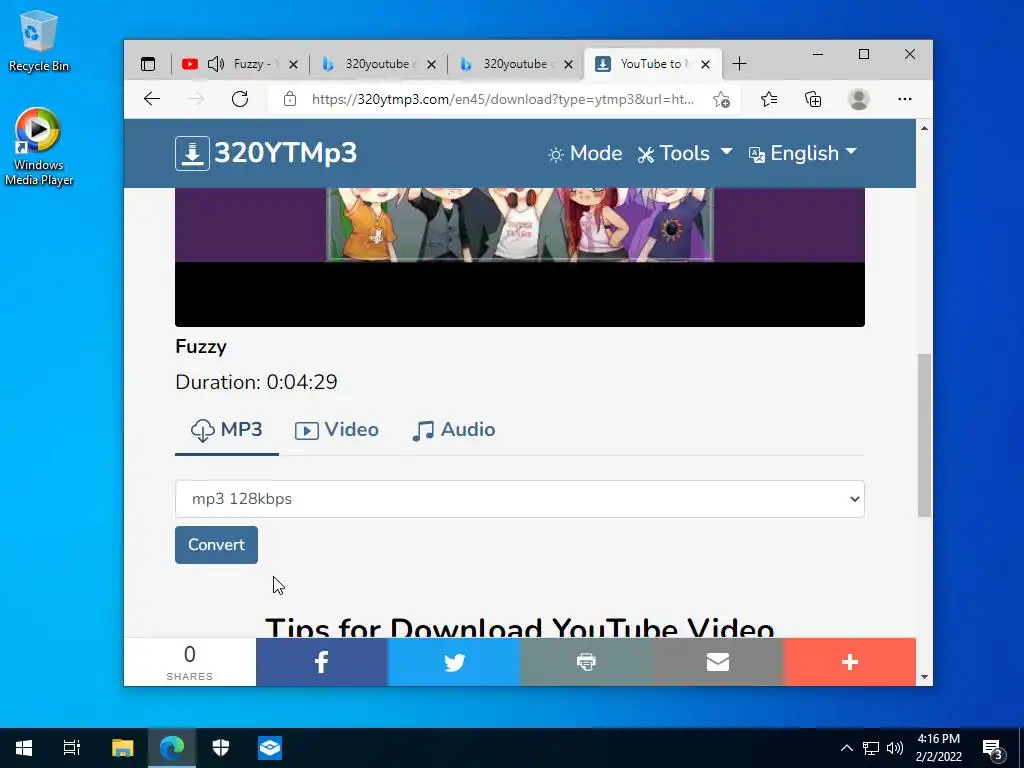Image resolution: width=1024 pixels, height=768 pixels.
Task: Close the second 320youtube tab
Action: [568, 64]
